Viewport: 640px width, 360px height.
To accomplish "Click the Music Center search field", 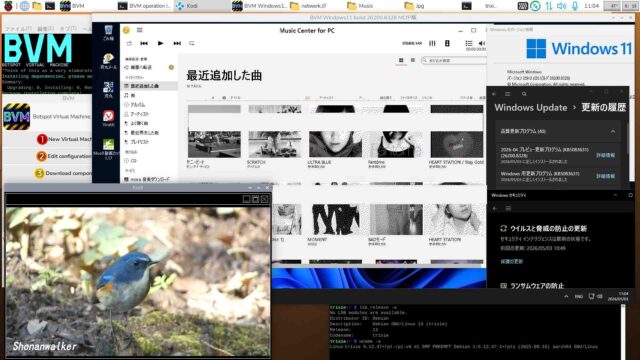I will [x=454, y=60].
